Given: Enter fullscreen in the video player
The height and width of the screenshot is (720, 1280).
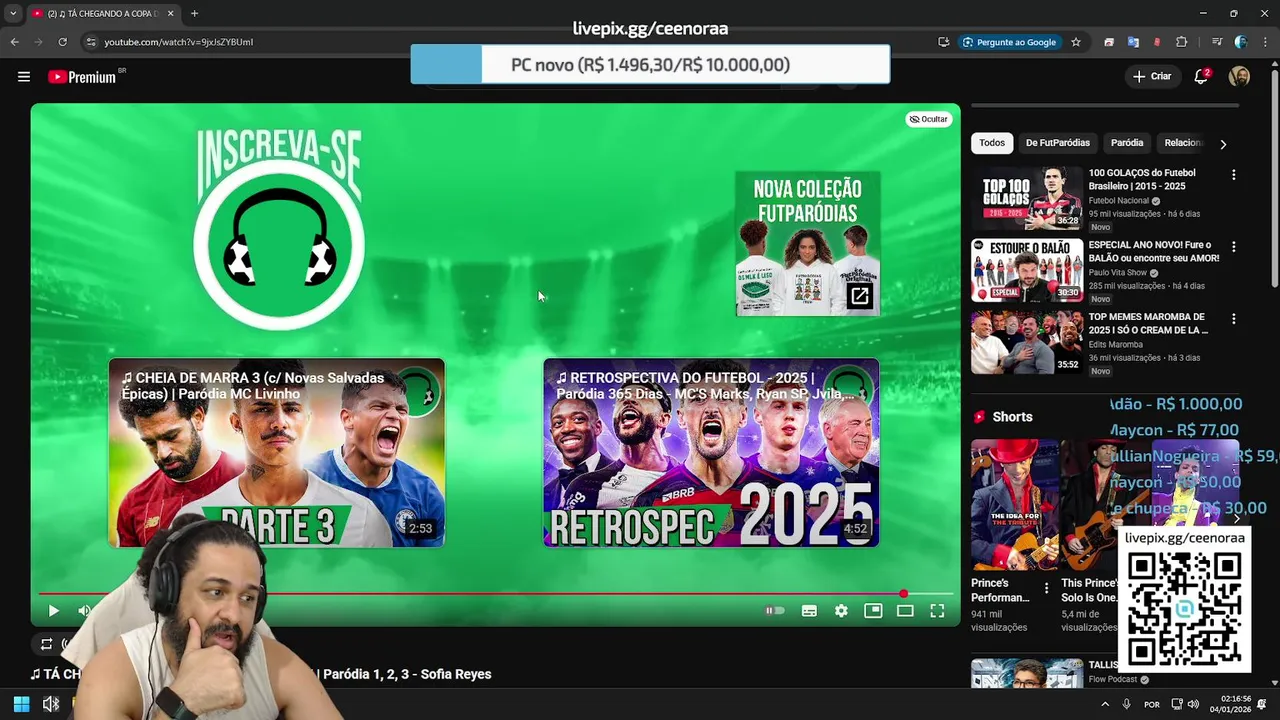Looking at the screenshot, I should click(937, 611).
